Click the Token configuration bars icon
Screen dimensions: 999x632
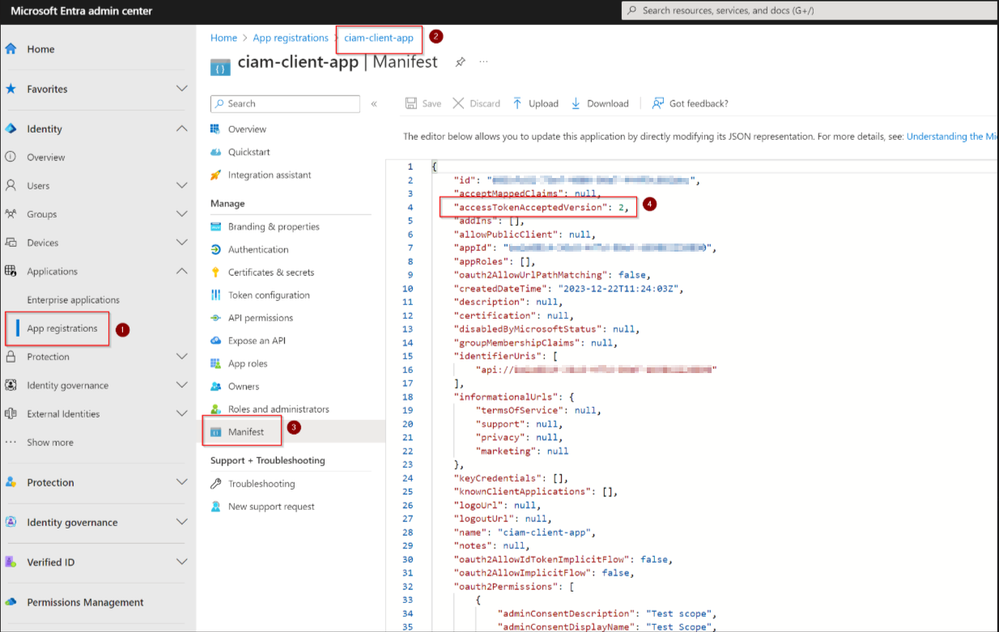[215, 295]
